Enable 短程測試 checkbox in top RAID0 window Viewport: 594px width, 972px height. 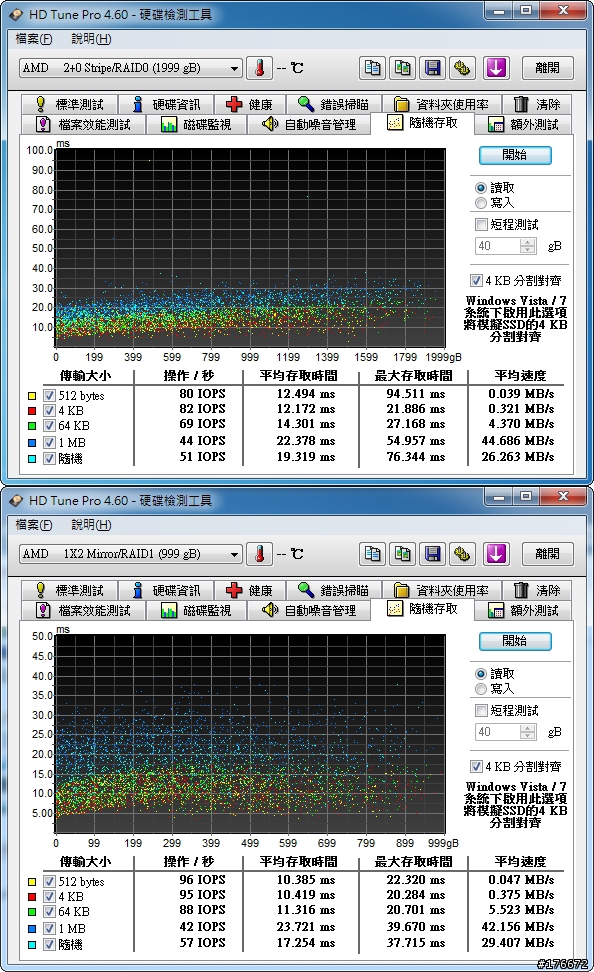481,224
